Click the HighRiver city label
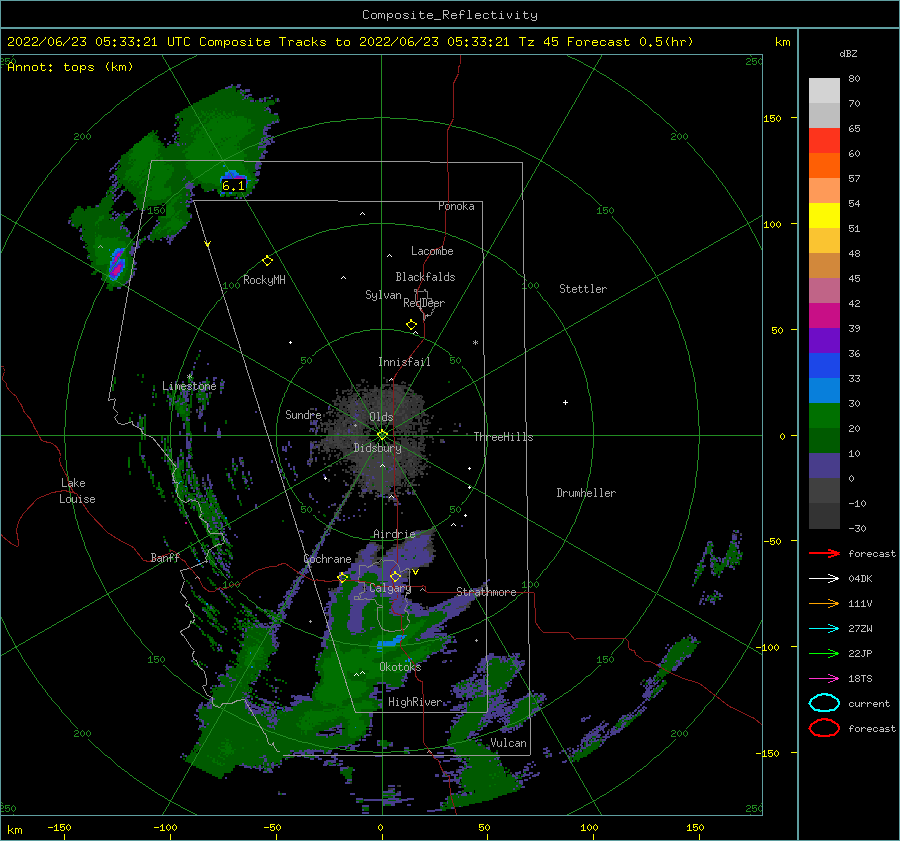This screenshot has width=900, height=841. (x=415, y=702)
